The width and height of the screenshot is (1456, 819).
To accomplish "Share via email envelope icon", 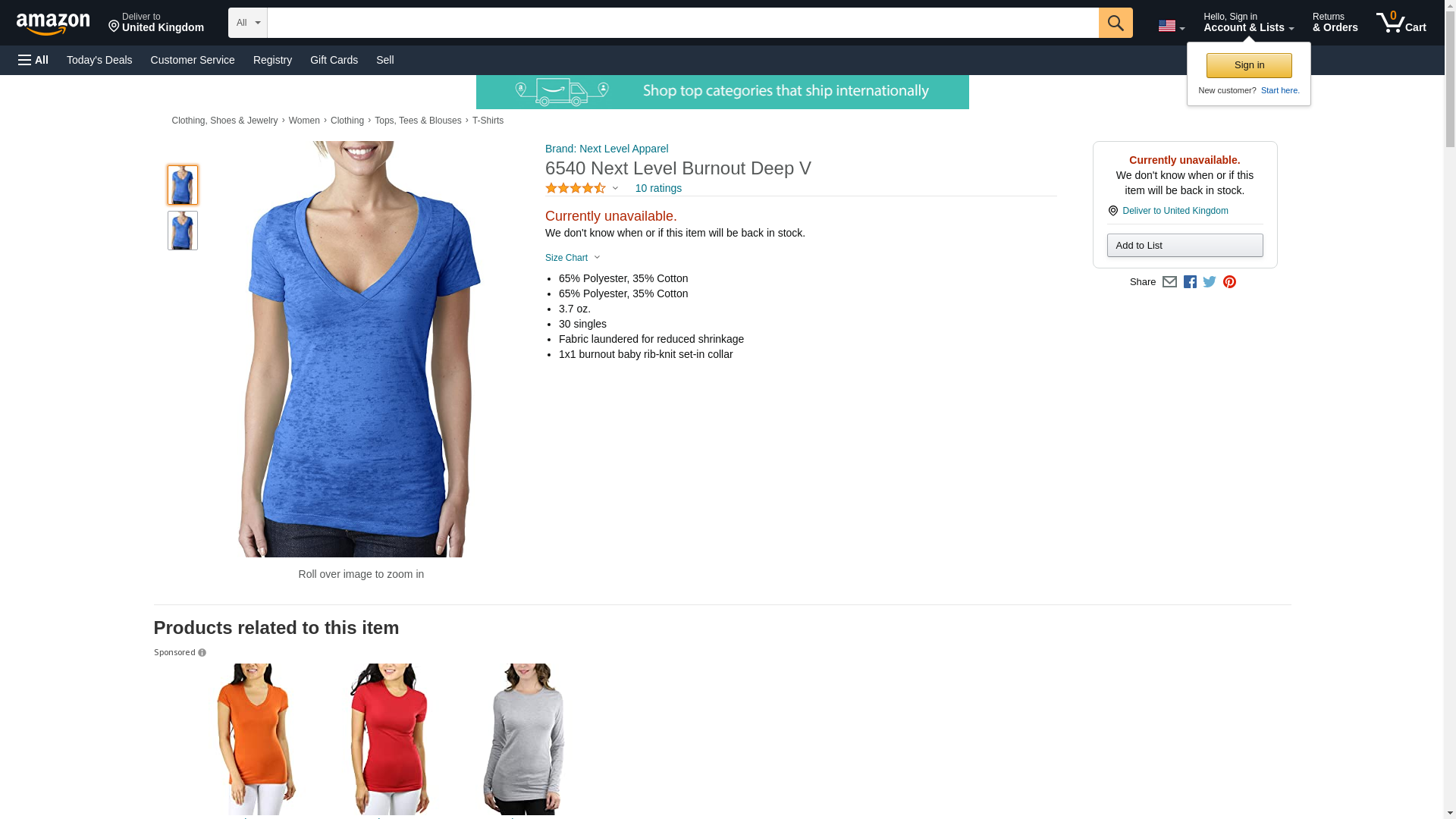I will click(x=1169, y=282).
